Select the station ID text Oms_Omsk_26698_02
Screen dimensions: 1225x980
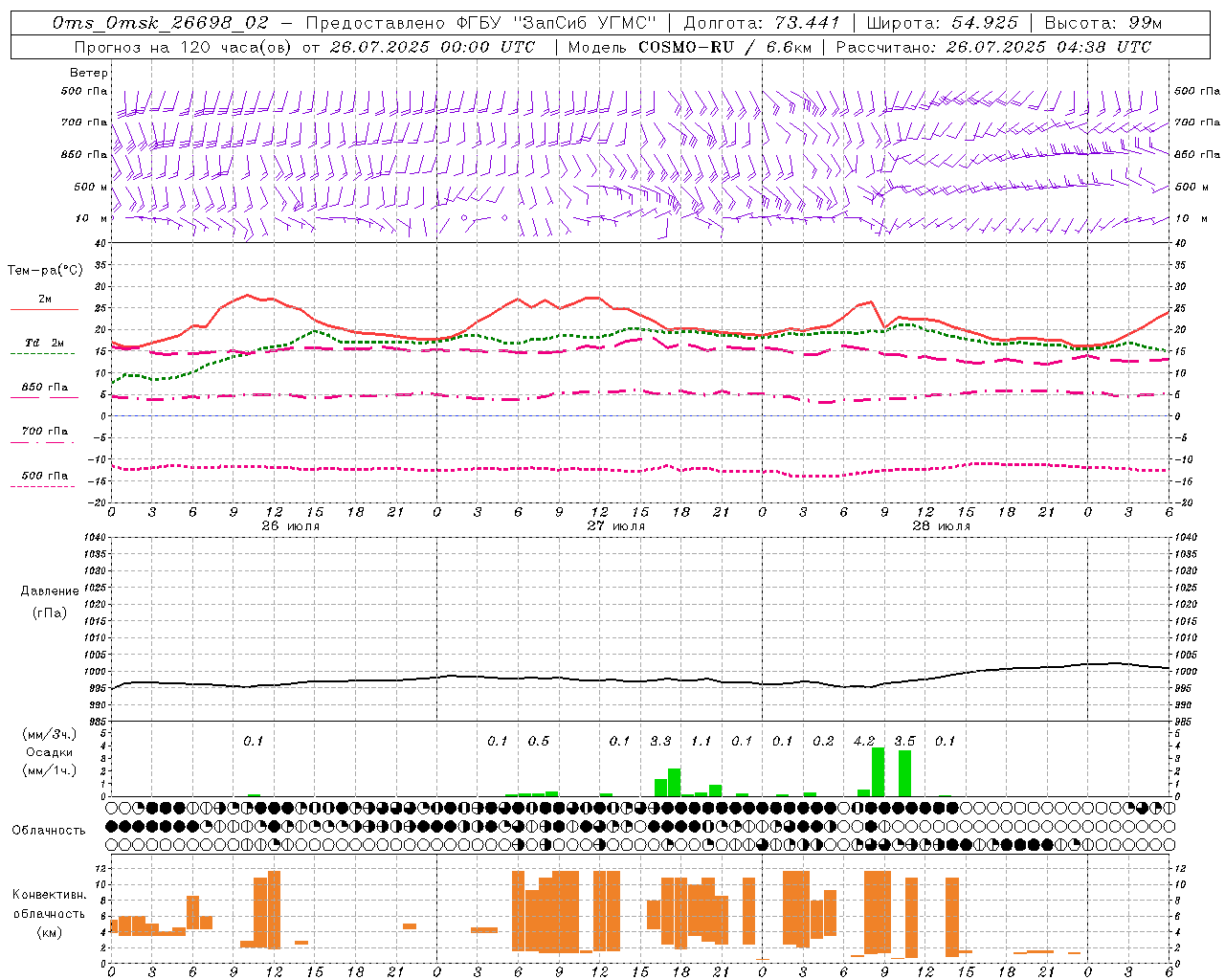[161, 23]
